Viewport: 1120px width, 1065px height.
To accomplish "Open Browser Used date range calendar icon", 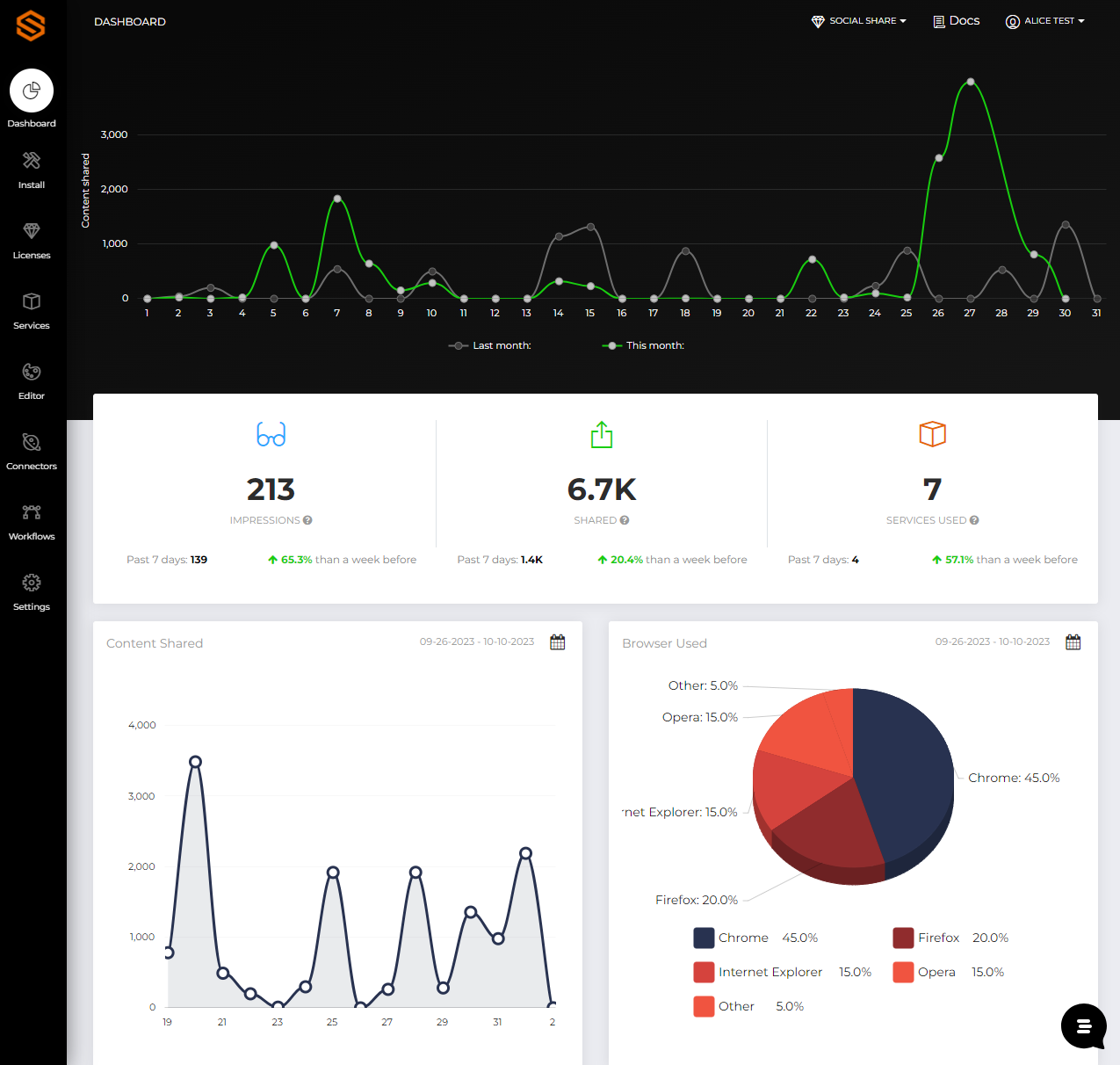I will pyautogui.click(x=1073, y=642).
